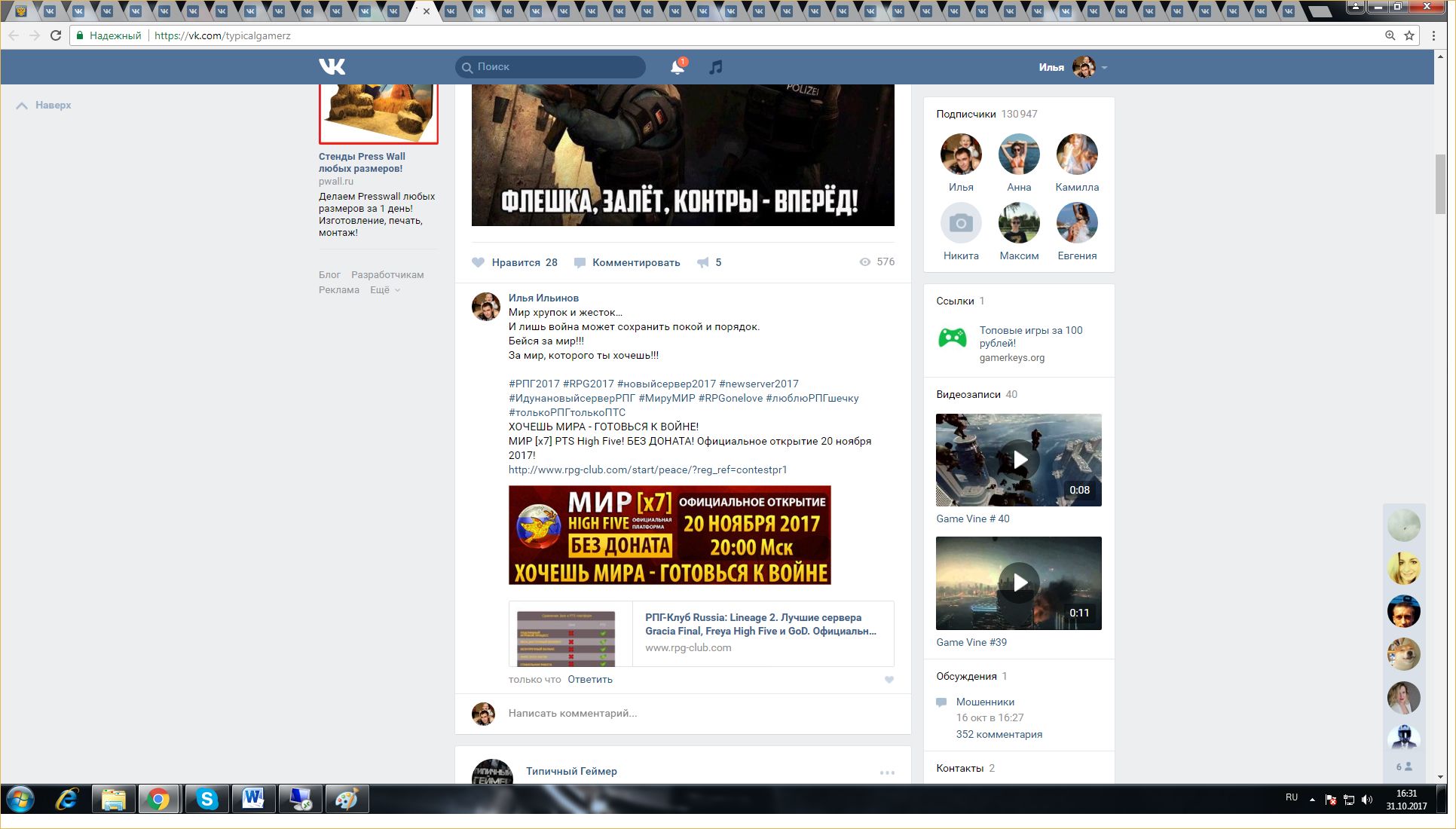The height and width of the screenshot is (829, 1456).
Task: Open the music note player icon
Action: click(x=715, y=67)
